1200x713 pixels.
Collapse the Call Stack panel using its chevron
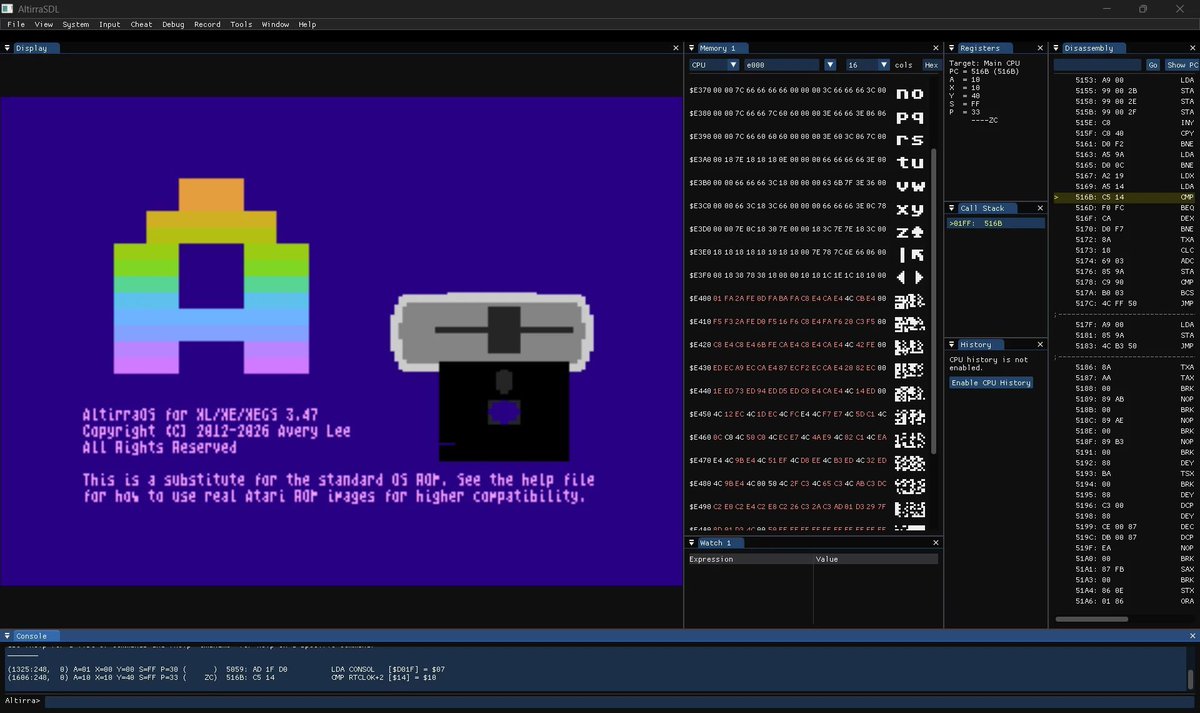tap(952, 208)
